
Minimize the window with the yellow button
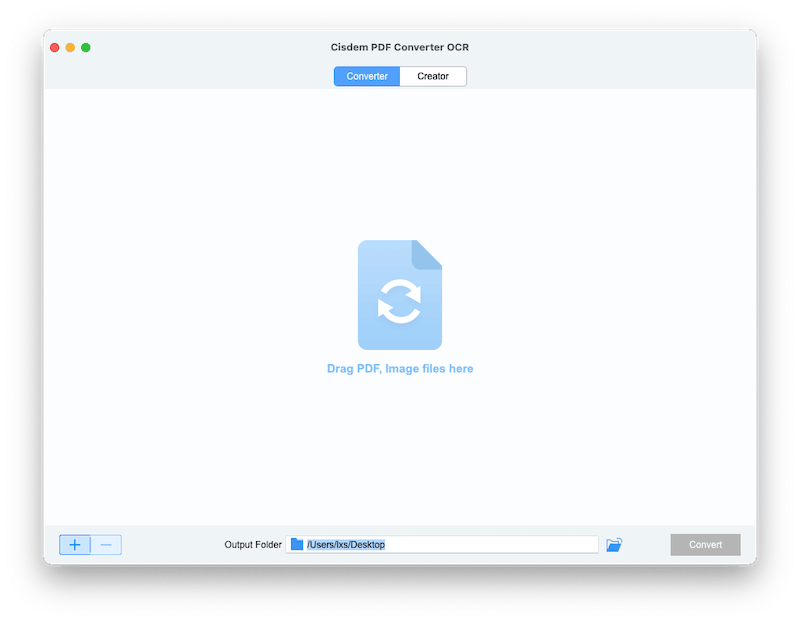(70, 47)
